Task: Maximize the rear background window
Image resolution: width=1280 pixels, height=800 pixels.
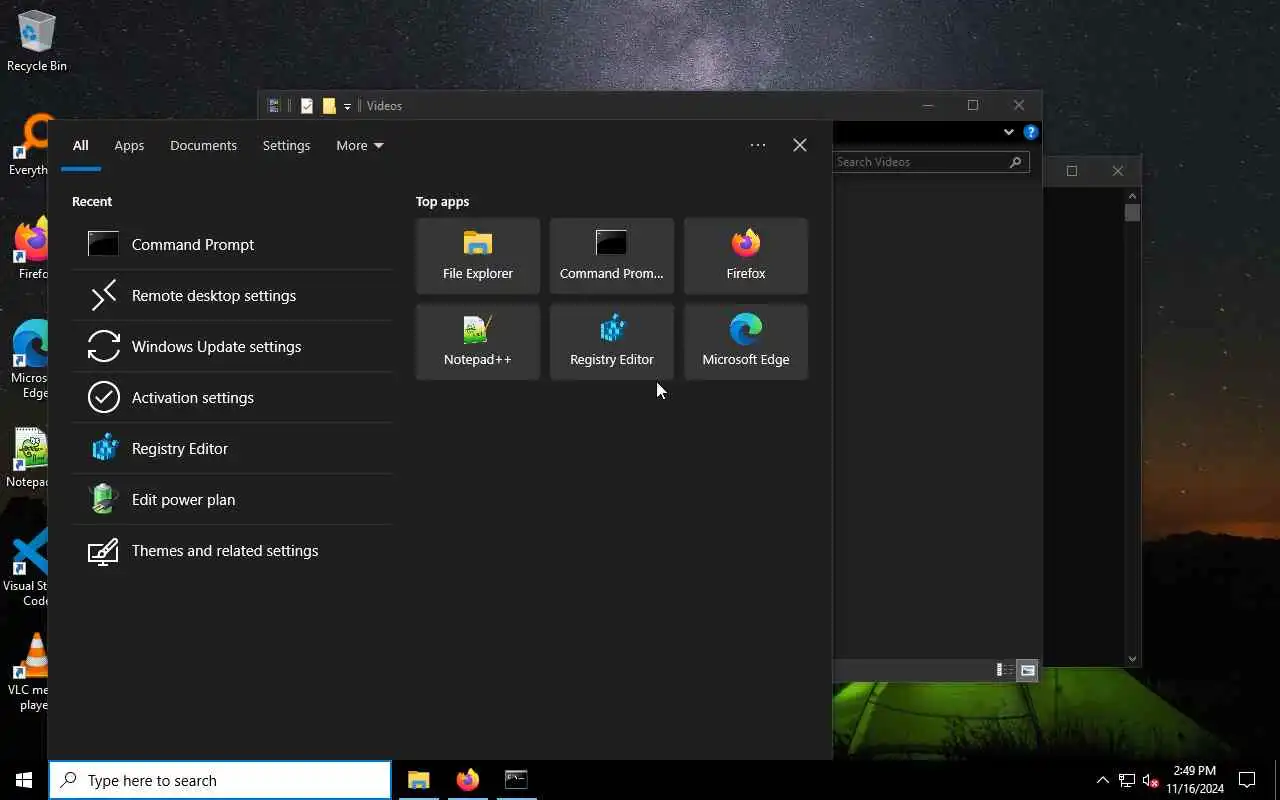Action: coord(1072,171)
